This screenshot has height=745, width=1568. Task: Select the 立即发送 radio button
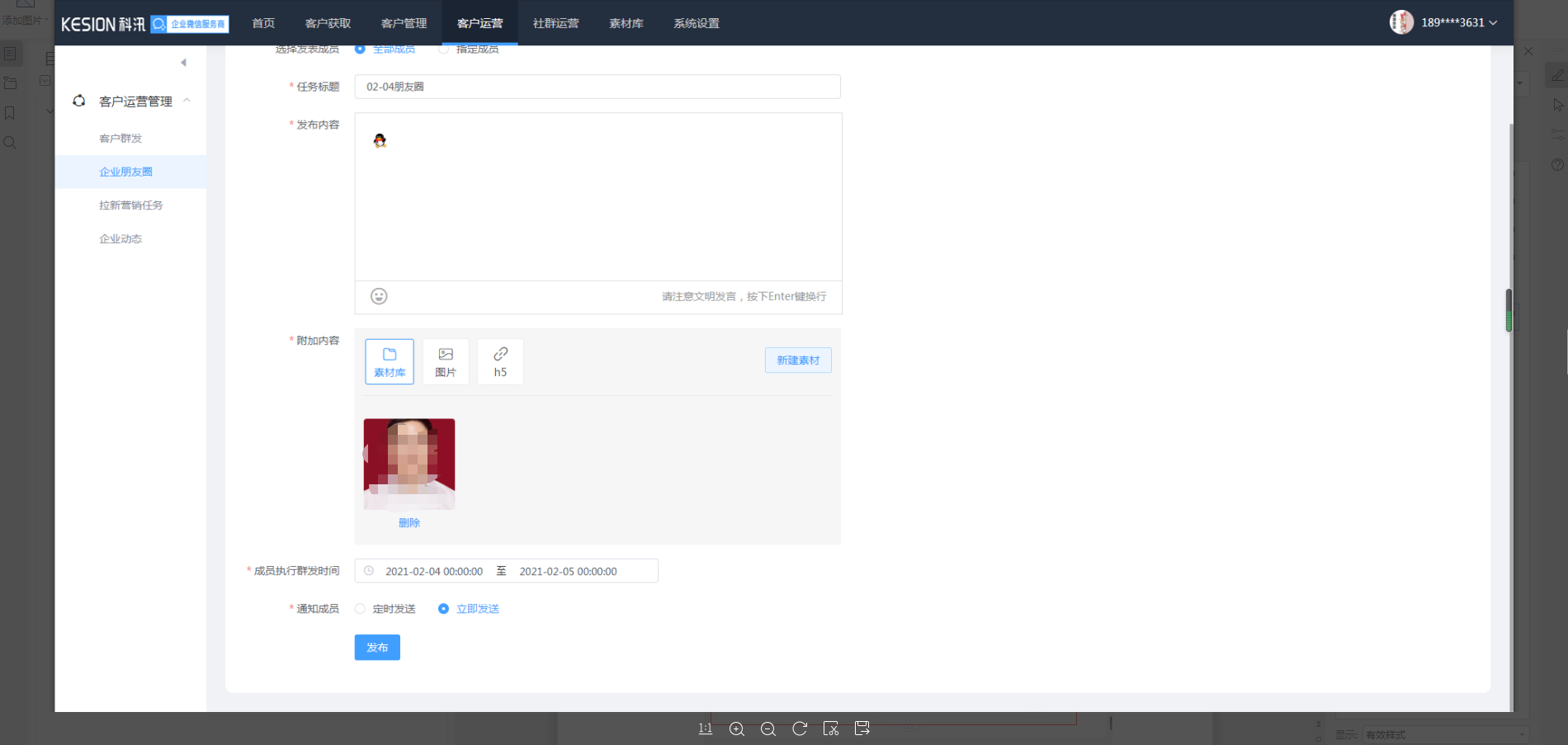[444, 609]
